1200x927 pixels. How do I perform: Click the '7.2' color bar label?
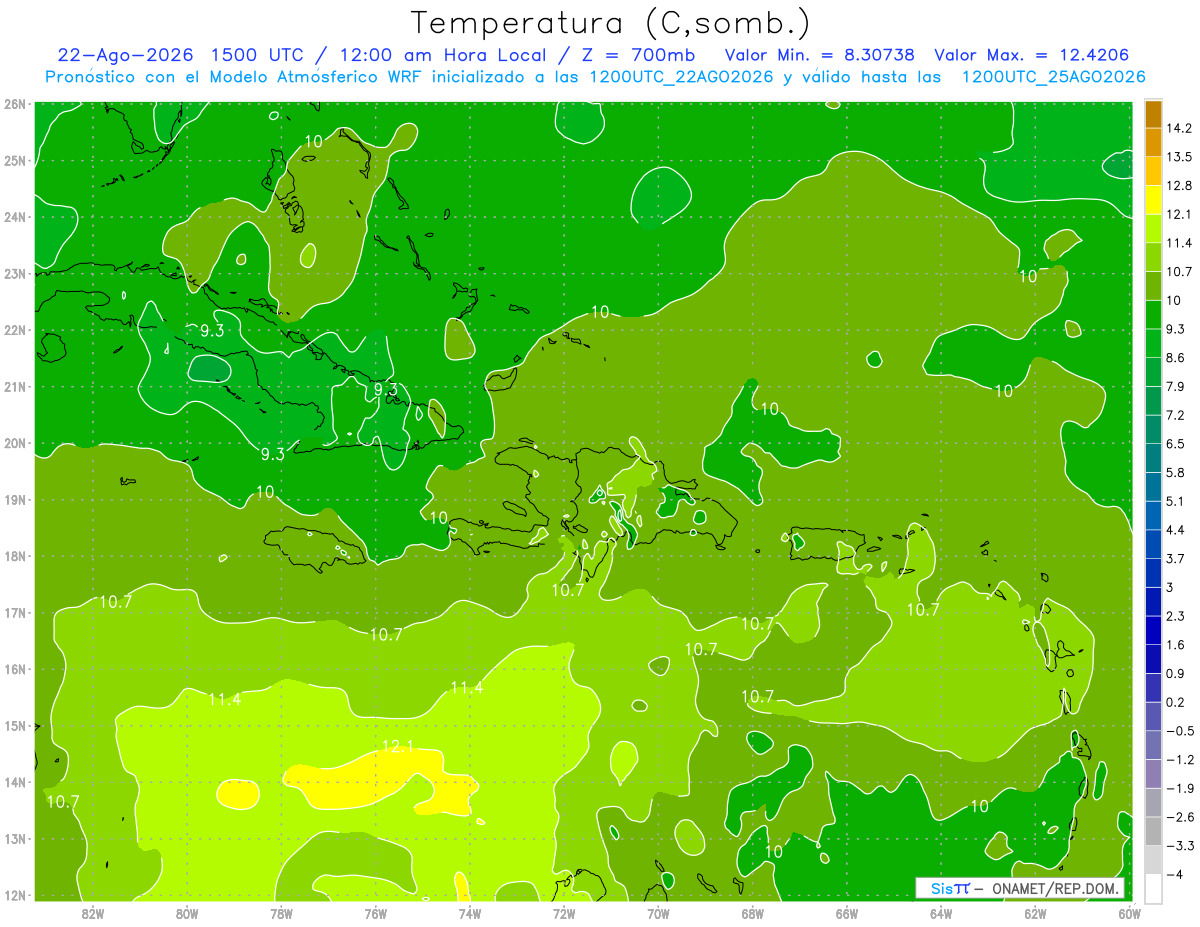tap(1176, 414)
